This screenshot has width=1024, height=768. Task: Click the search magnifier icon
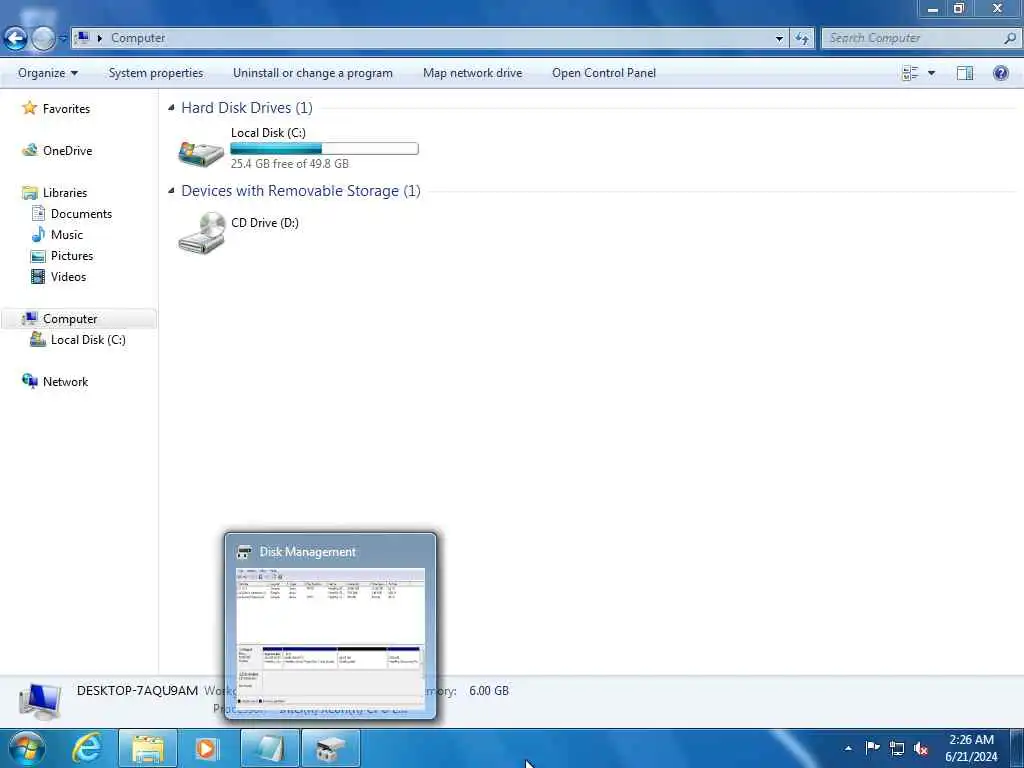[x=1010, y=39]
